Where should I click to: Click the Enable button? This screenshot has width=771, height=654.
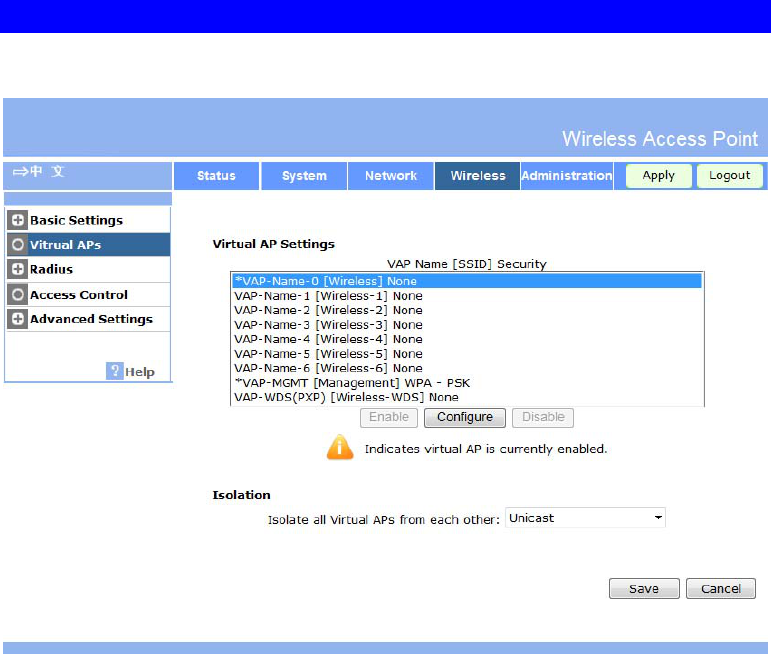(x=389, y=417)
